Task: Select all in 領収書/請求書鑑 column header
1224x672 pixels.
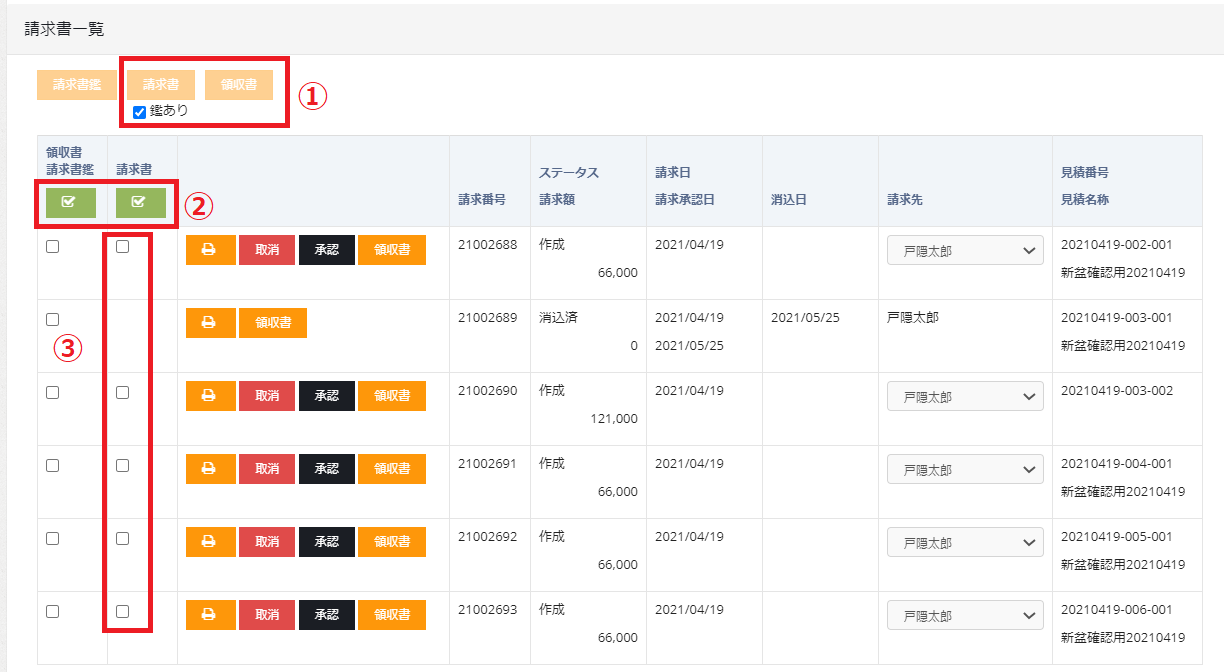Action: 69,203
